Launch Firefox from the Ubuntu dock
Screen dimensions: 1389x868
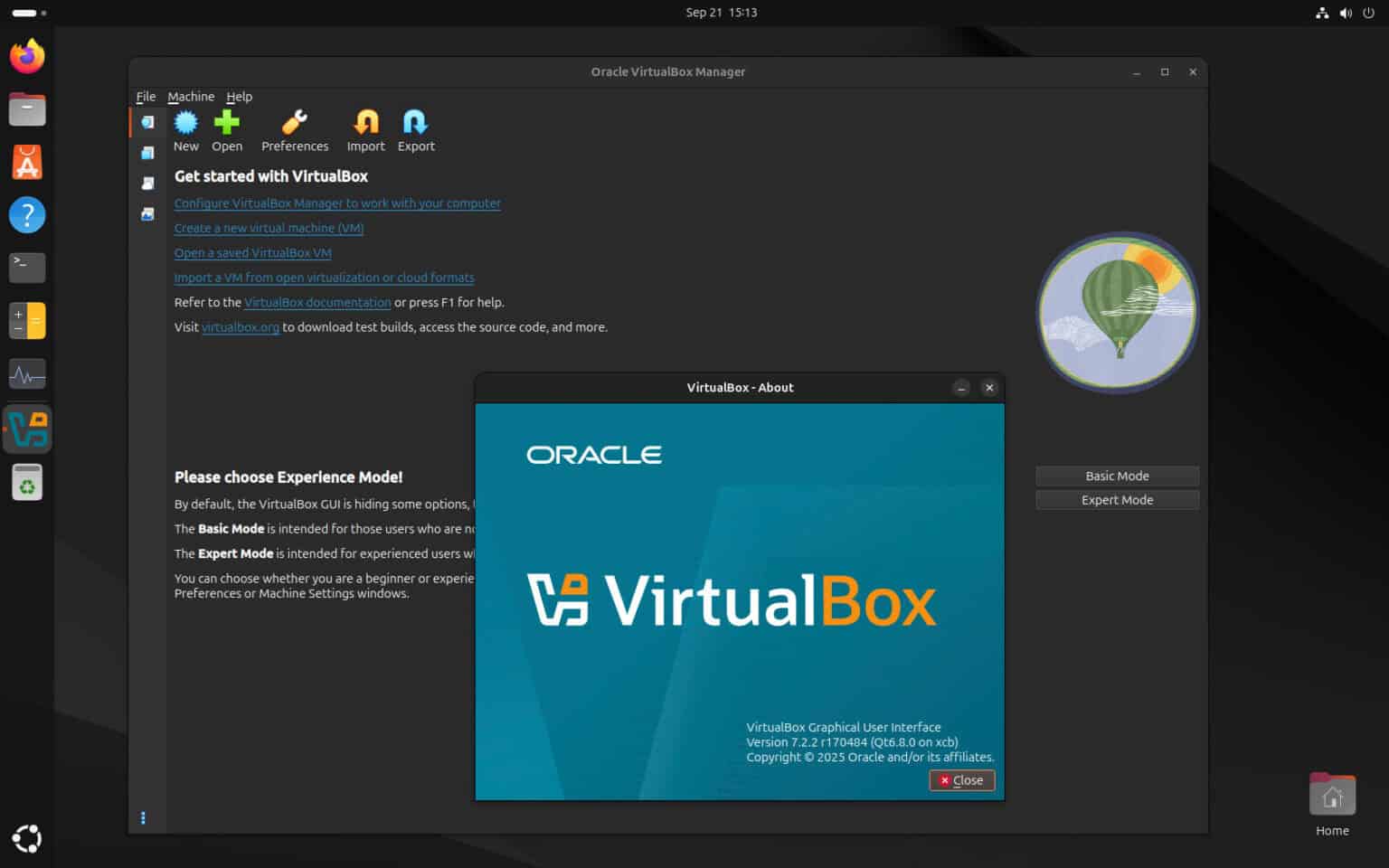(27, 56)
